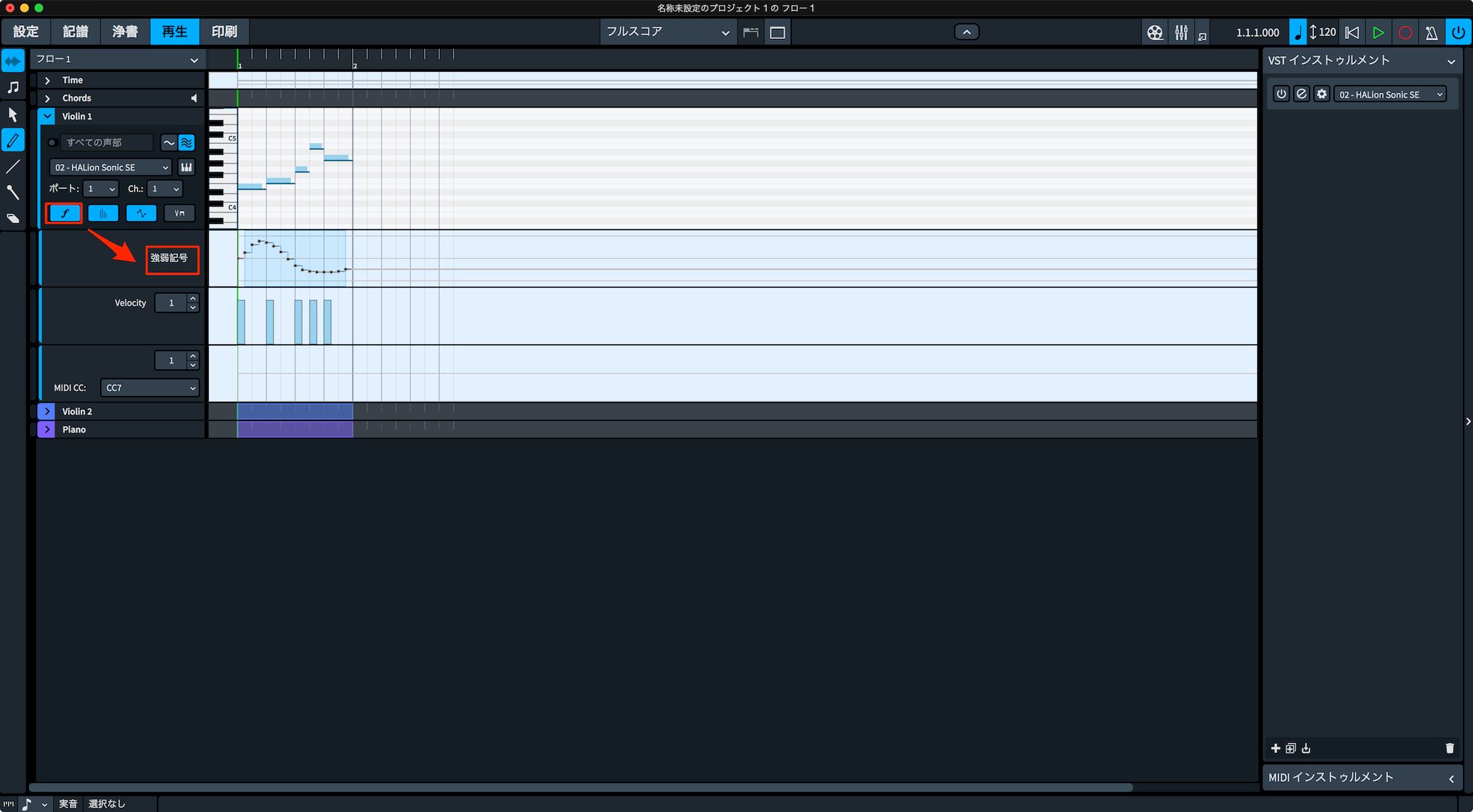1473x812 pixels.
Task: Select the line tool
Action: pyautogui.click(x=13, y=166)
